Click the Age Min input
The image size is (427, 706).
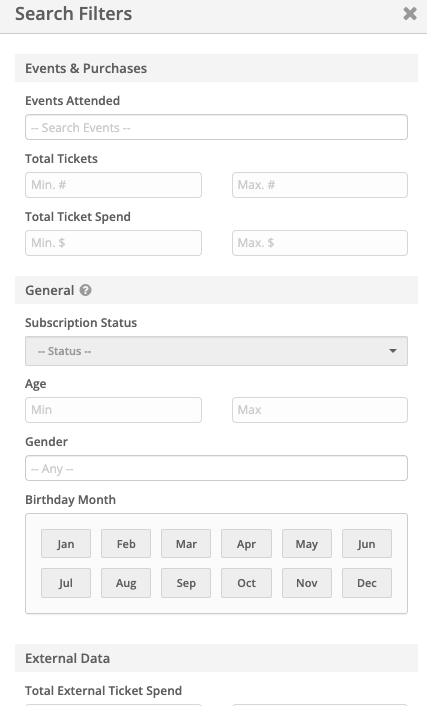[x=113, y=410]
